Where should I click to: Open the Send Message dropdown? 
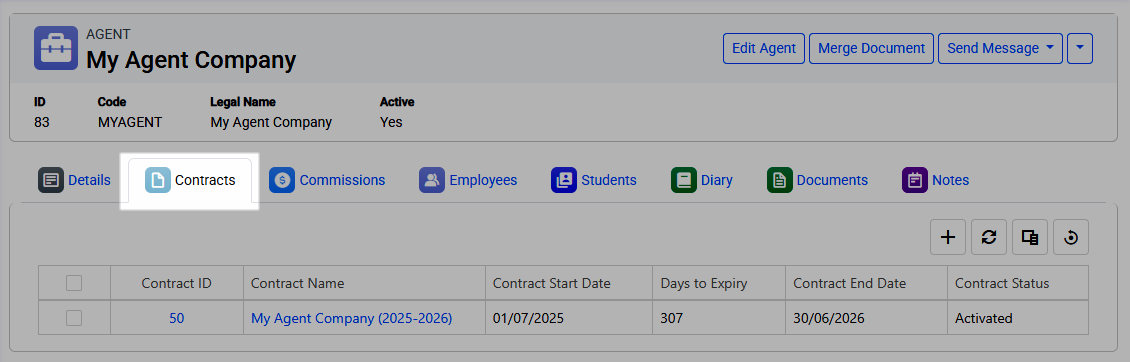pos(1000,48)
